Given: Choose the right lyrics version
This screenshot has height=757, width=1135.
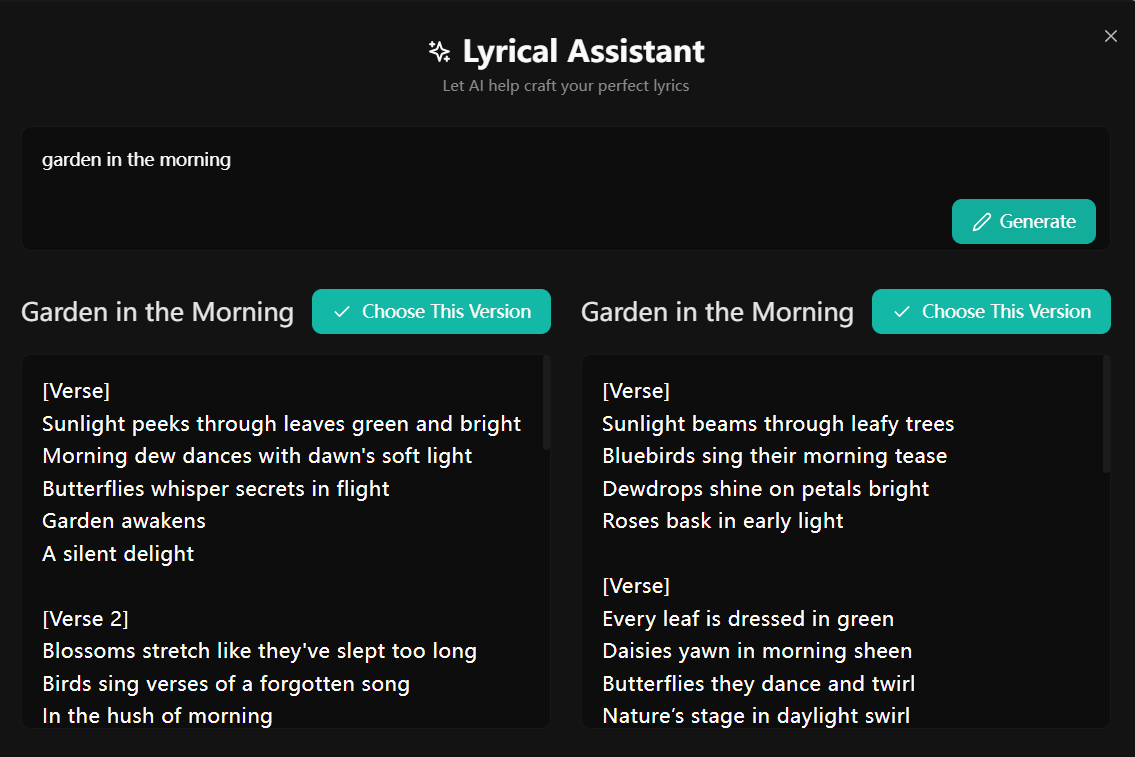Looking at the screenshot, I should pos(991,312).
